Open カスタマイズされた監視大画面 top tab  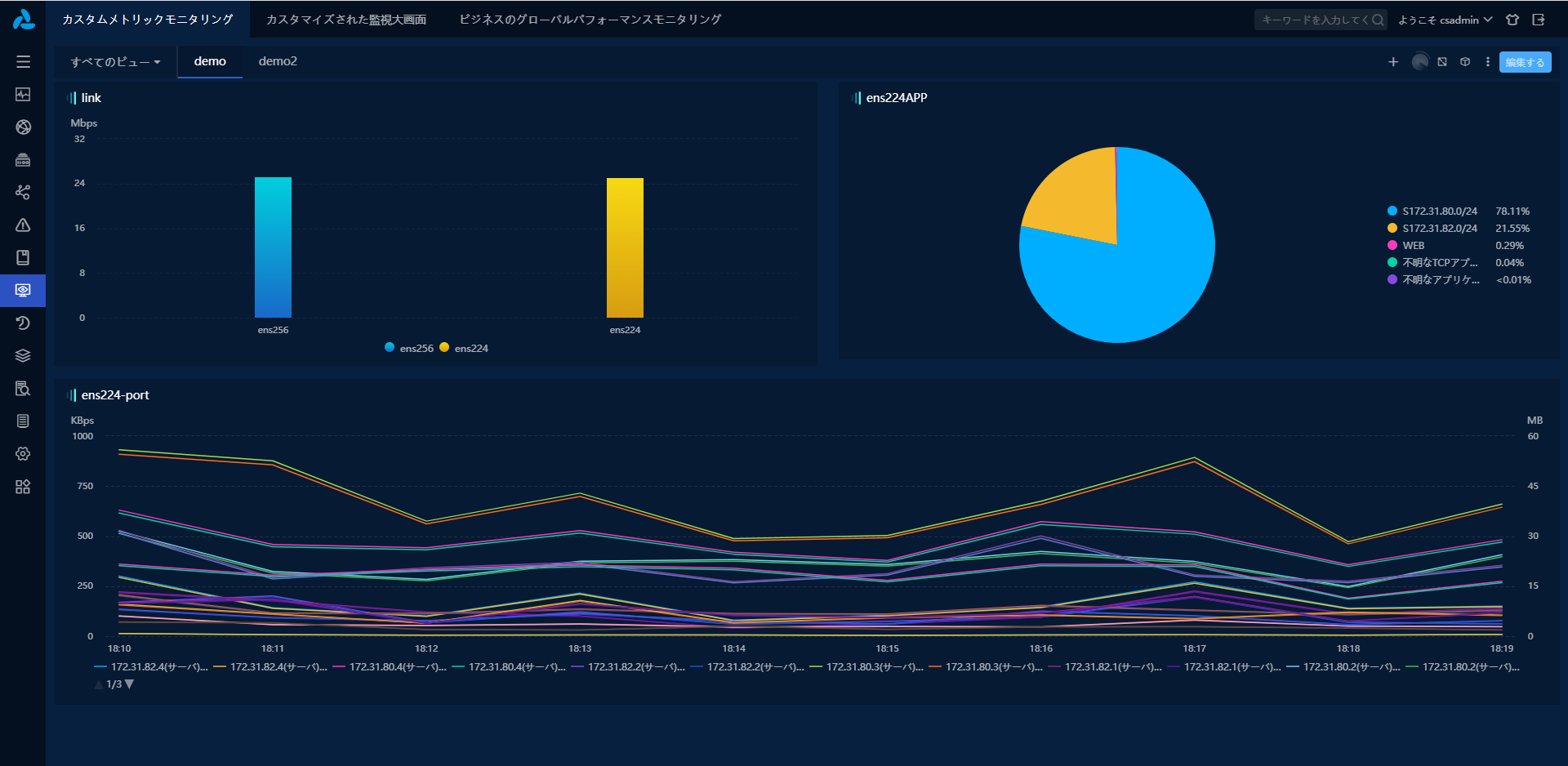[x=346, y=20]
